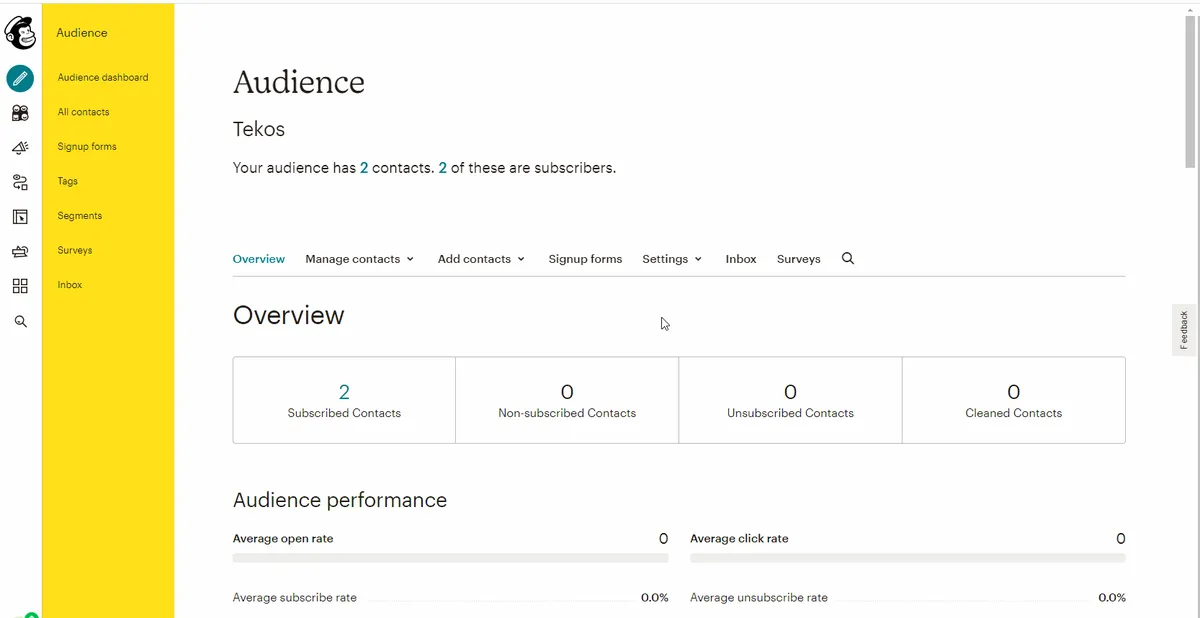
Task: Expand the Manage contacts dropdown
Action: click(359, 258)
